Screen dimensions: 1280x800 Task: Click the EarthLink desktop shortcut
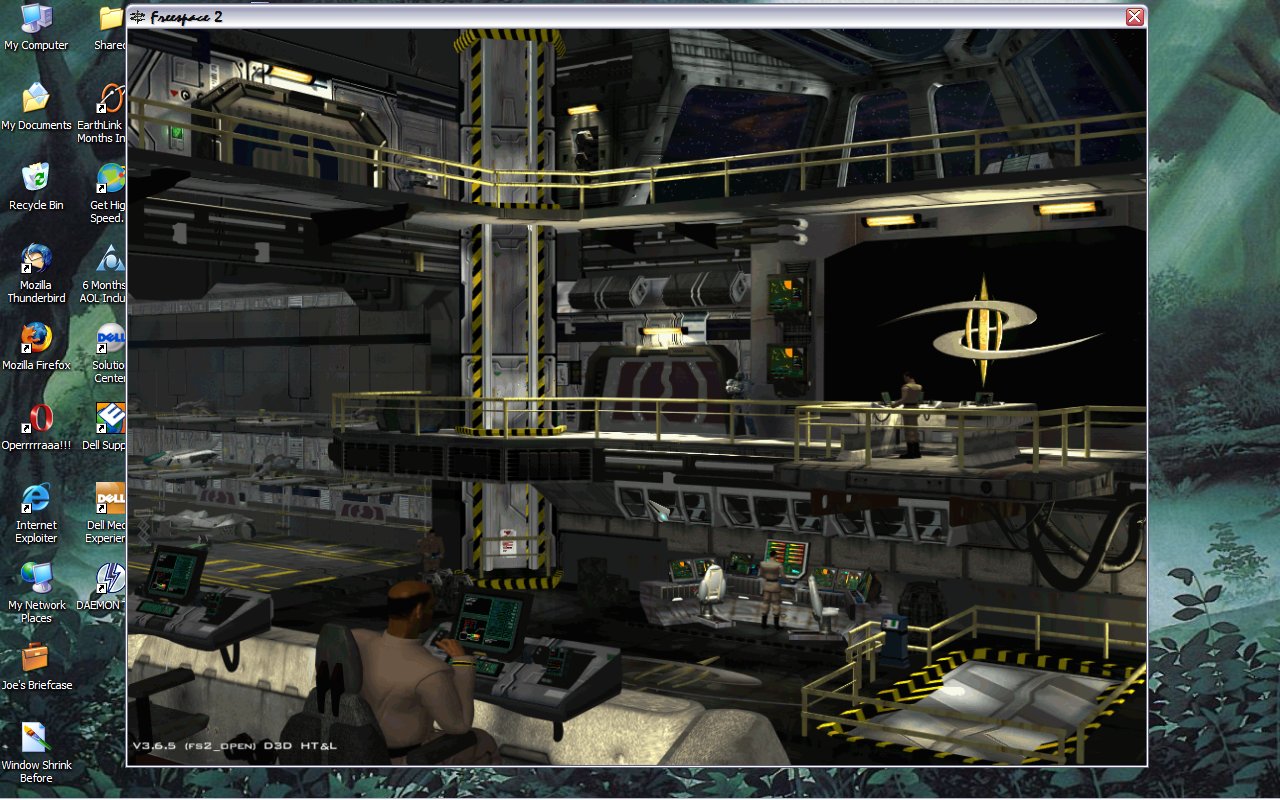click(102, 113)
